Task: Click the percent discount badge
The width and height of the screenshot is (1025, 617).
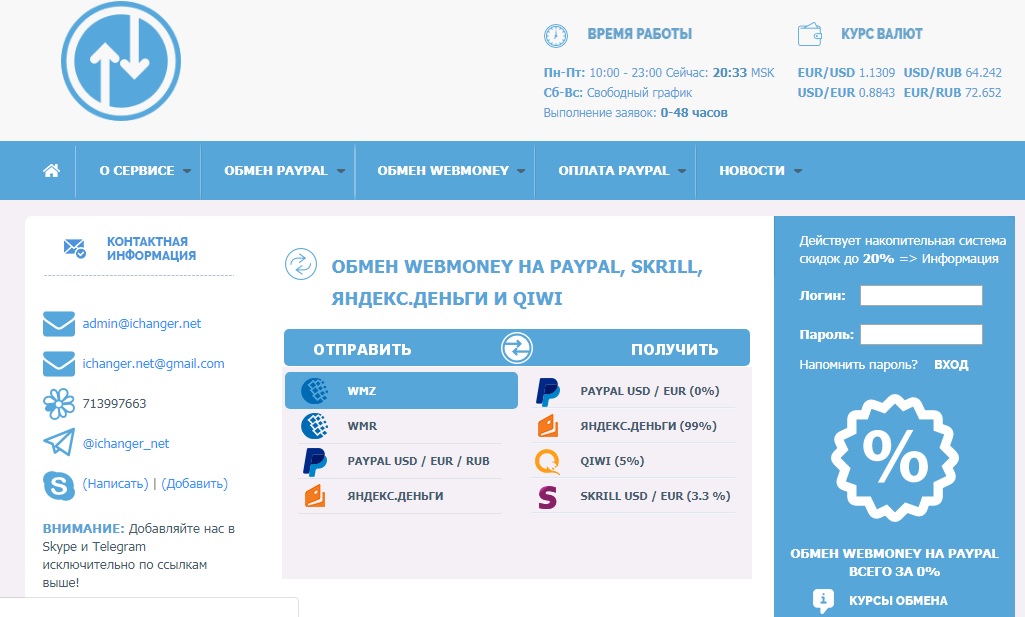Action: (894, 458)
